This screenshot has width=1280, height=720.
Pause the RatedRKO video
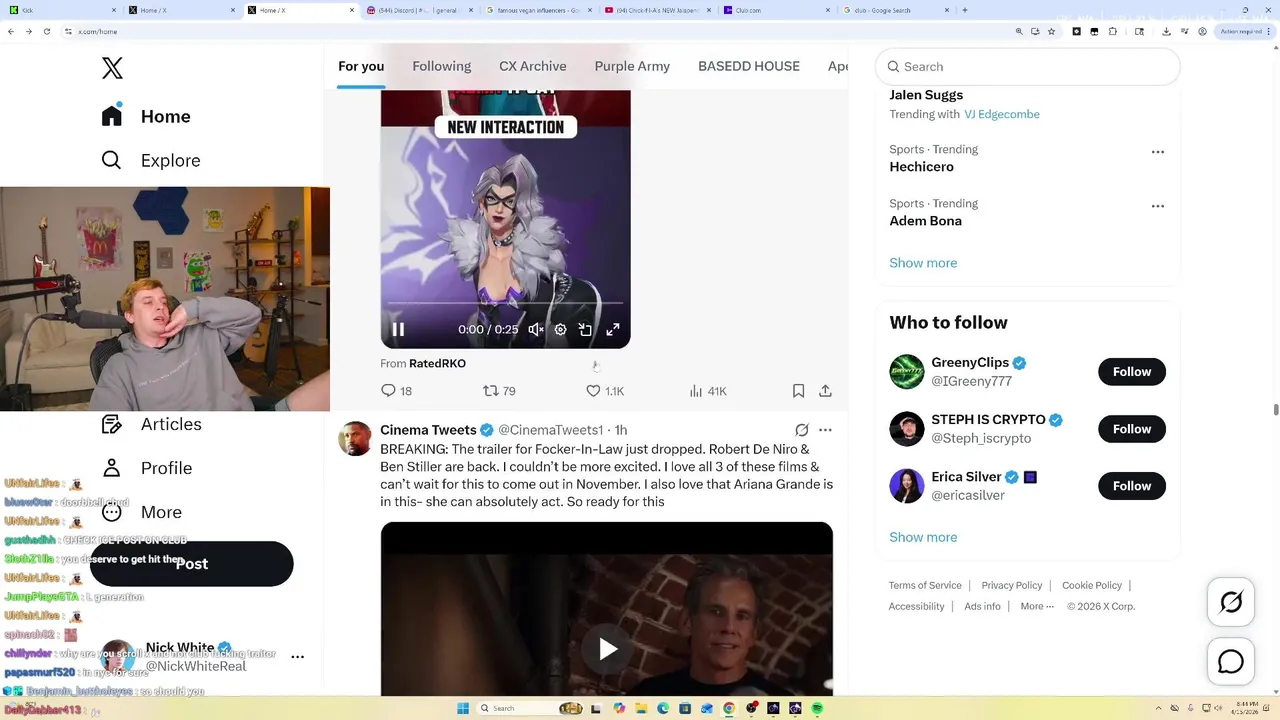[398, 329]
